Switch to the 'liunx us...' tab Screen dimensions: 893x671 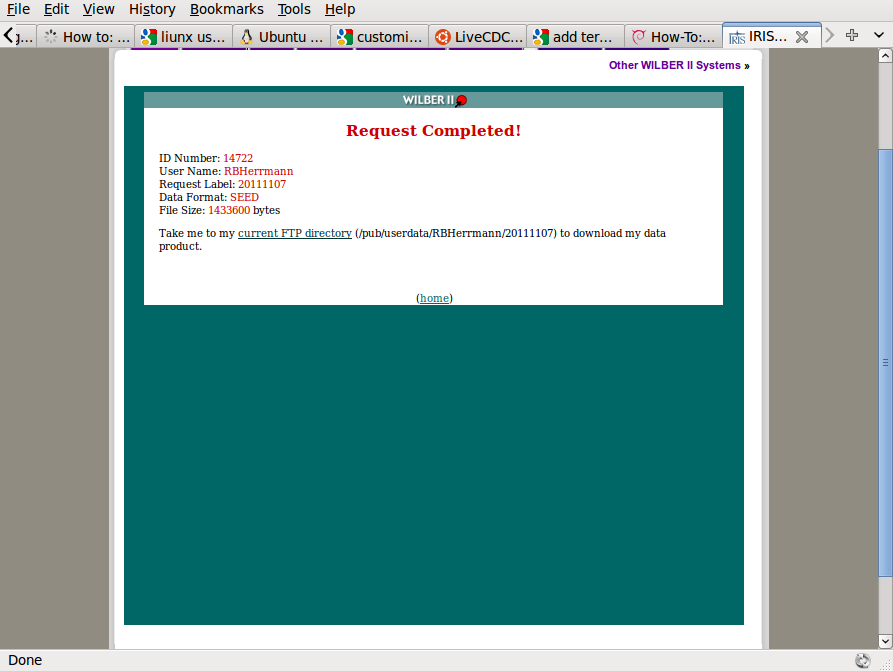184,36
